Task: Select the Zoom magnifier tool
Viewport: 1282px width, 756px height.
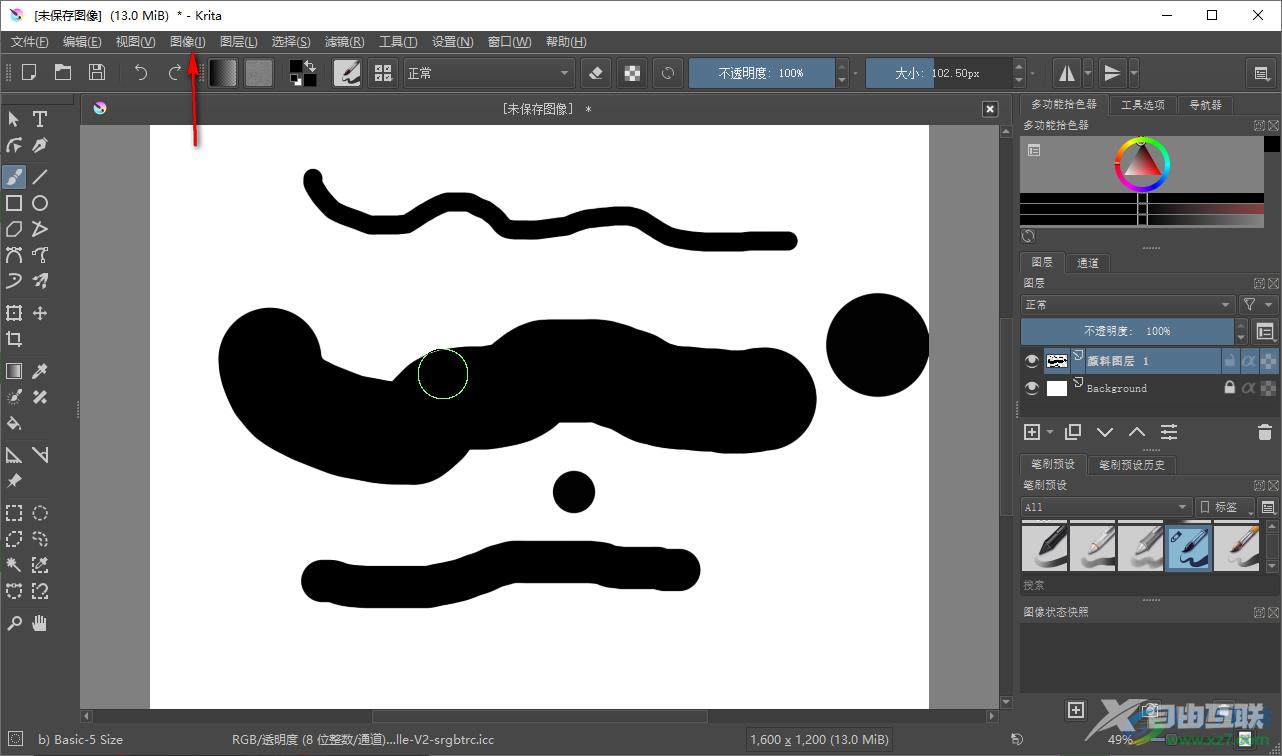Action: point(14,623)
